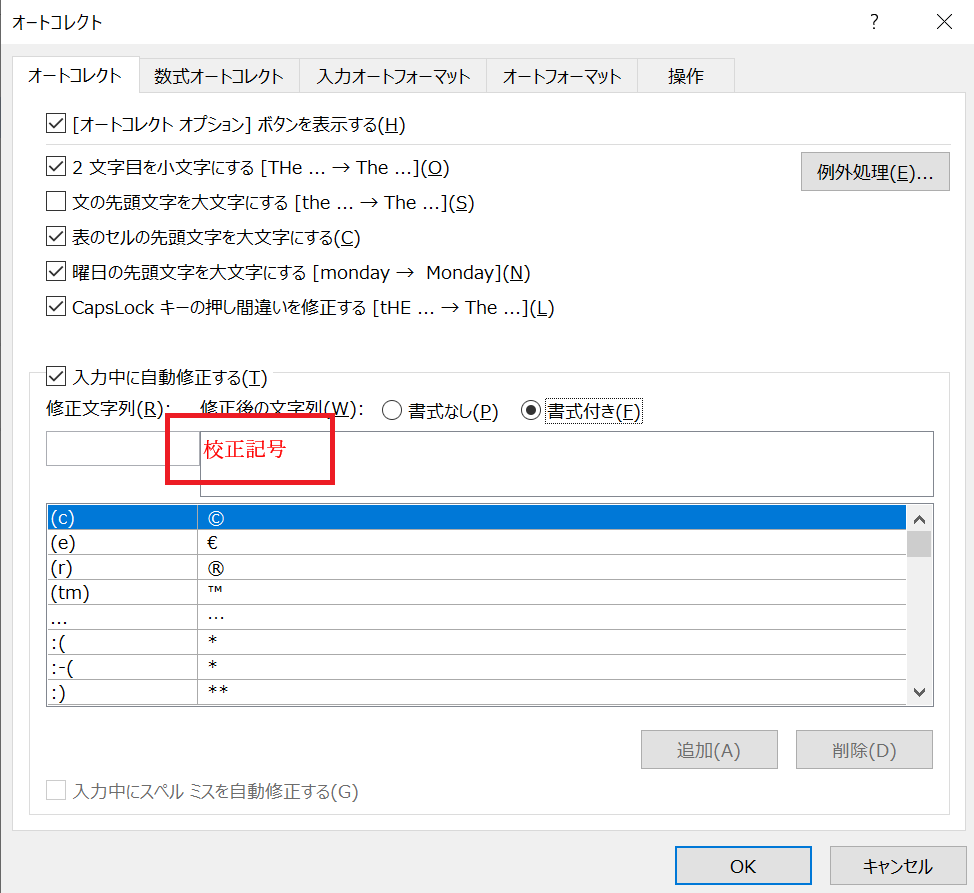
Task: Select the ... ellipsis list row
Action: tap(476, 617)
